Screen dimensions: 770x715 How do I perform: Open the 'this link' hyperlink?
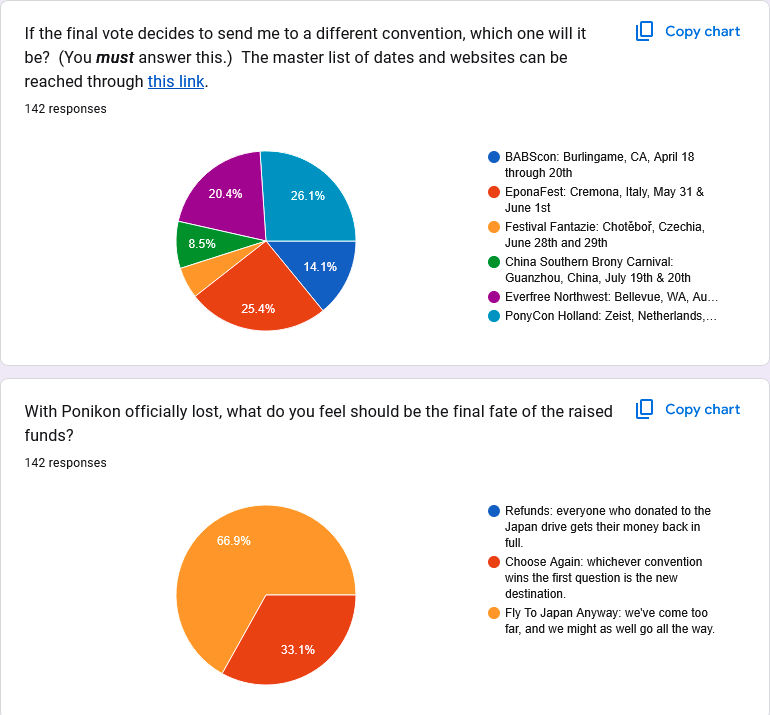(176, 82)
